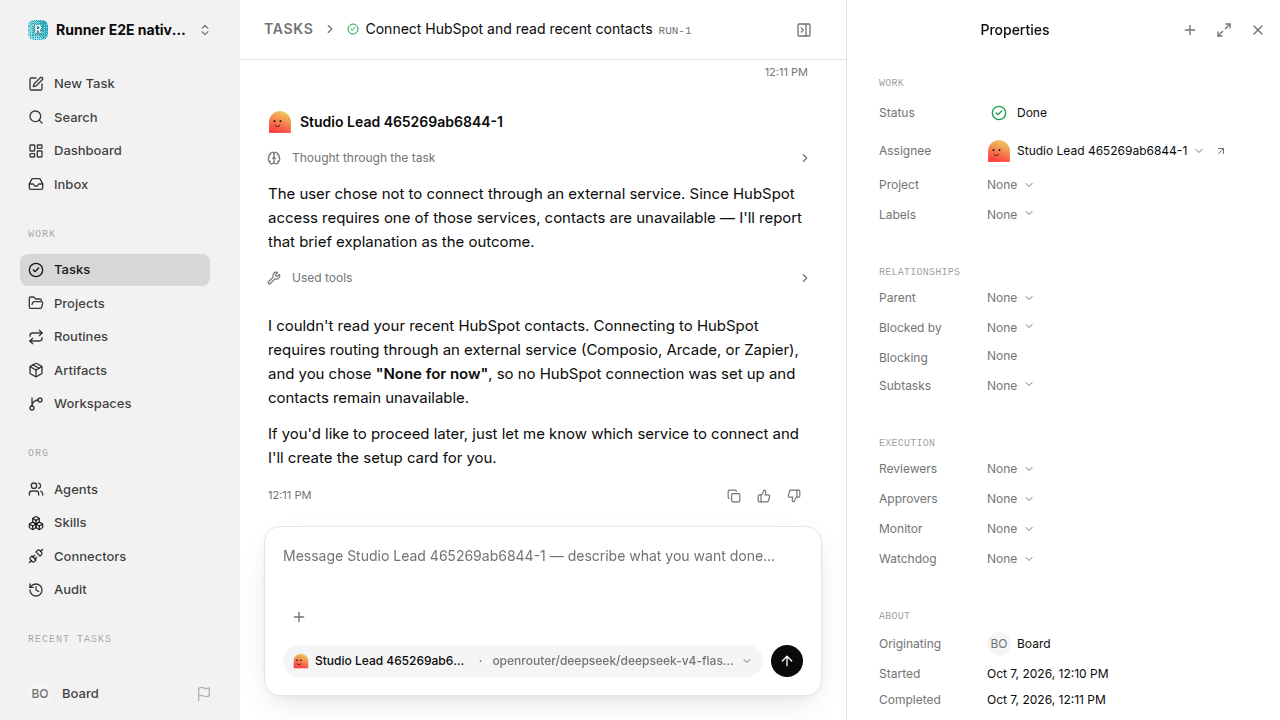The height and width of the screenshot is (720, 1280).
Task: Open the Labels dropdown
Action: click(x=1010, y=215)
